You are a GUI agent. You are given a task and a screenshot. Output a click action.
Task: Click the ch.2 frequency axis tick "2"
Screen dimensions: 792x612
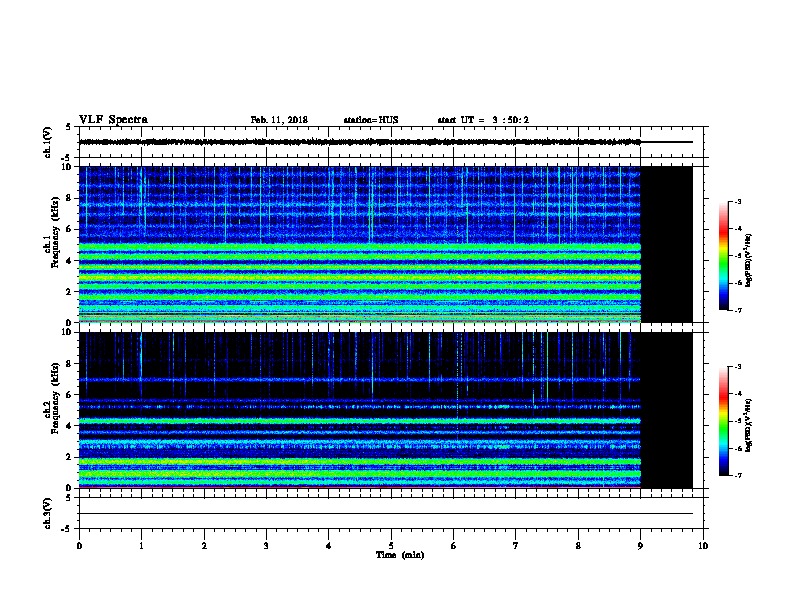[69, 457]
